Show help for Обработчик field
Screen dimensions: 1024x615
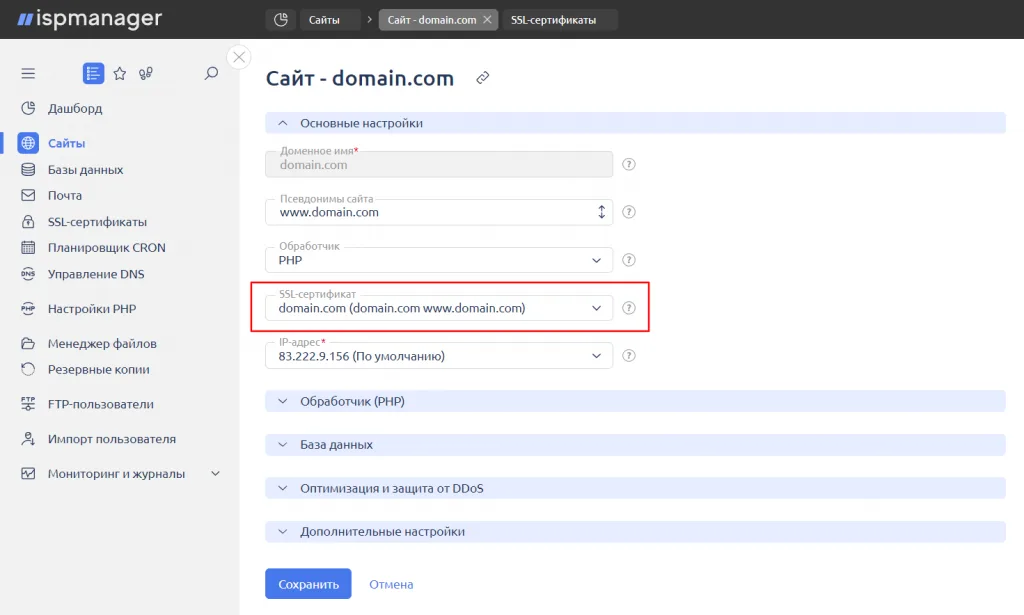point(628,260)
